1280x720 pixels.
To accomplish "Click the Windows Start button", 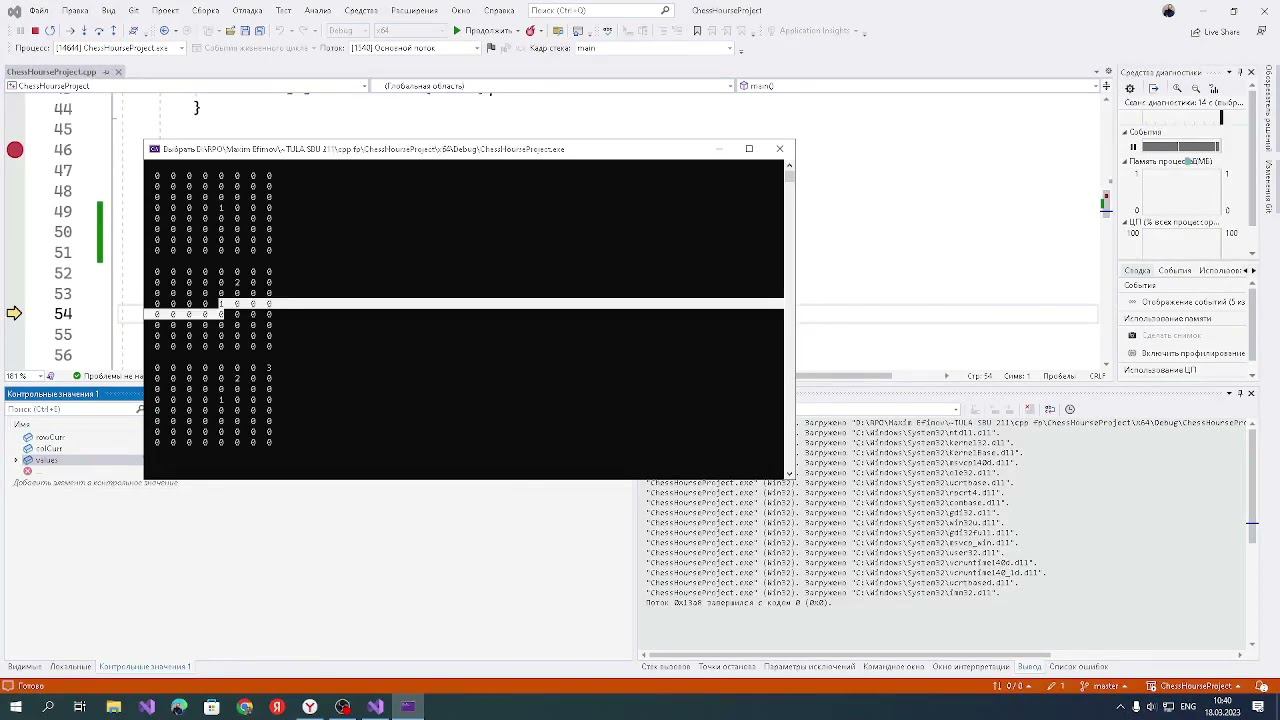I will pos(15,707).
